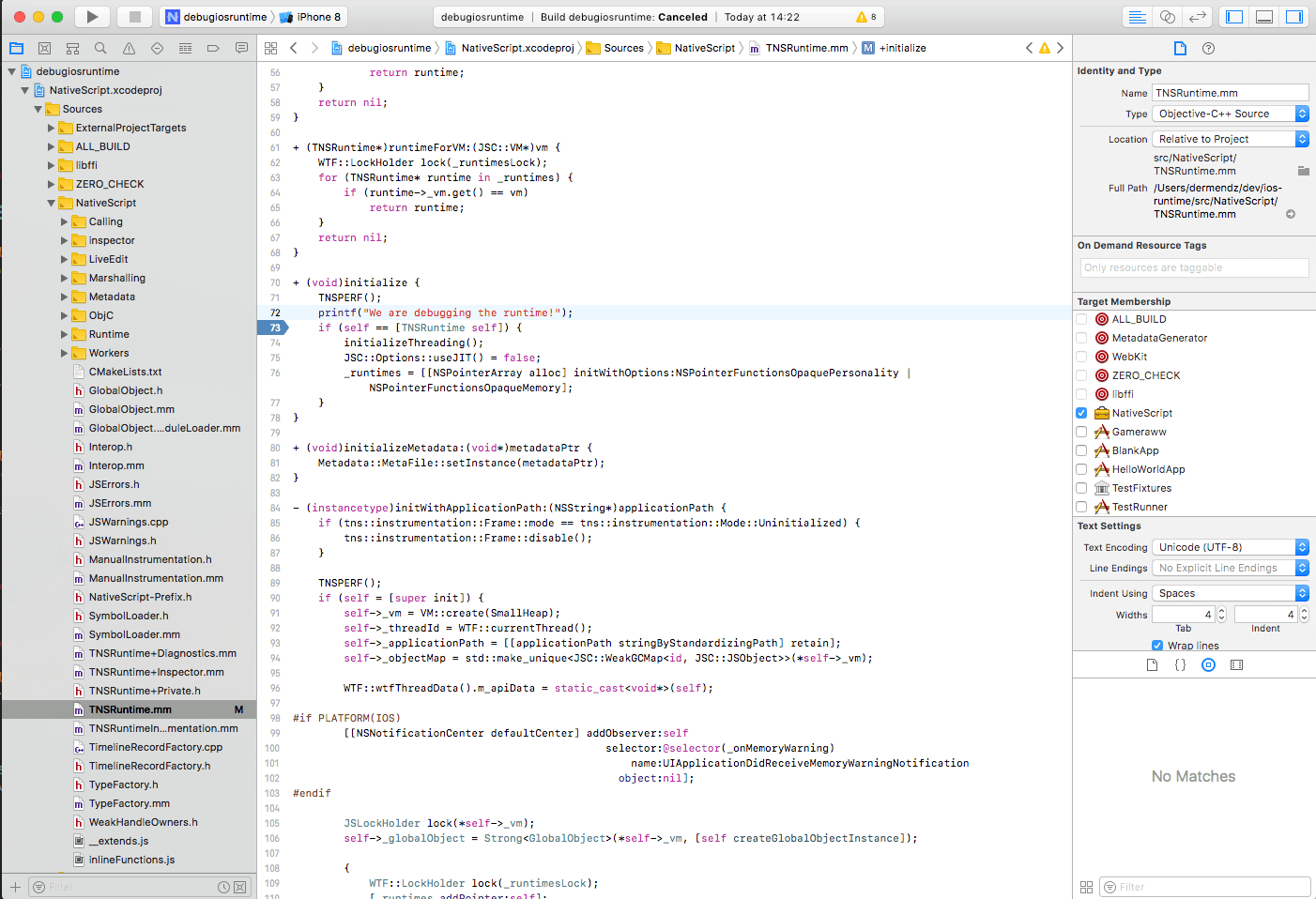The width and height of the screenshot is (1316, 899).
Task: Open the Text Encoding dropdown
Action: click(1230, 547)
